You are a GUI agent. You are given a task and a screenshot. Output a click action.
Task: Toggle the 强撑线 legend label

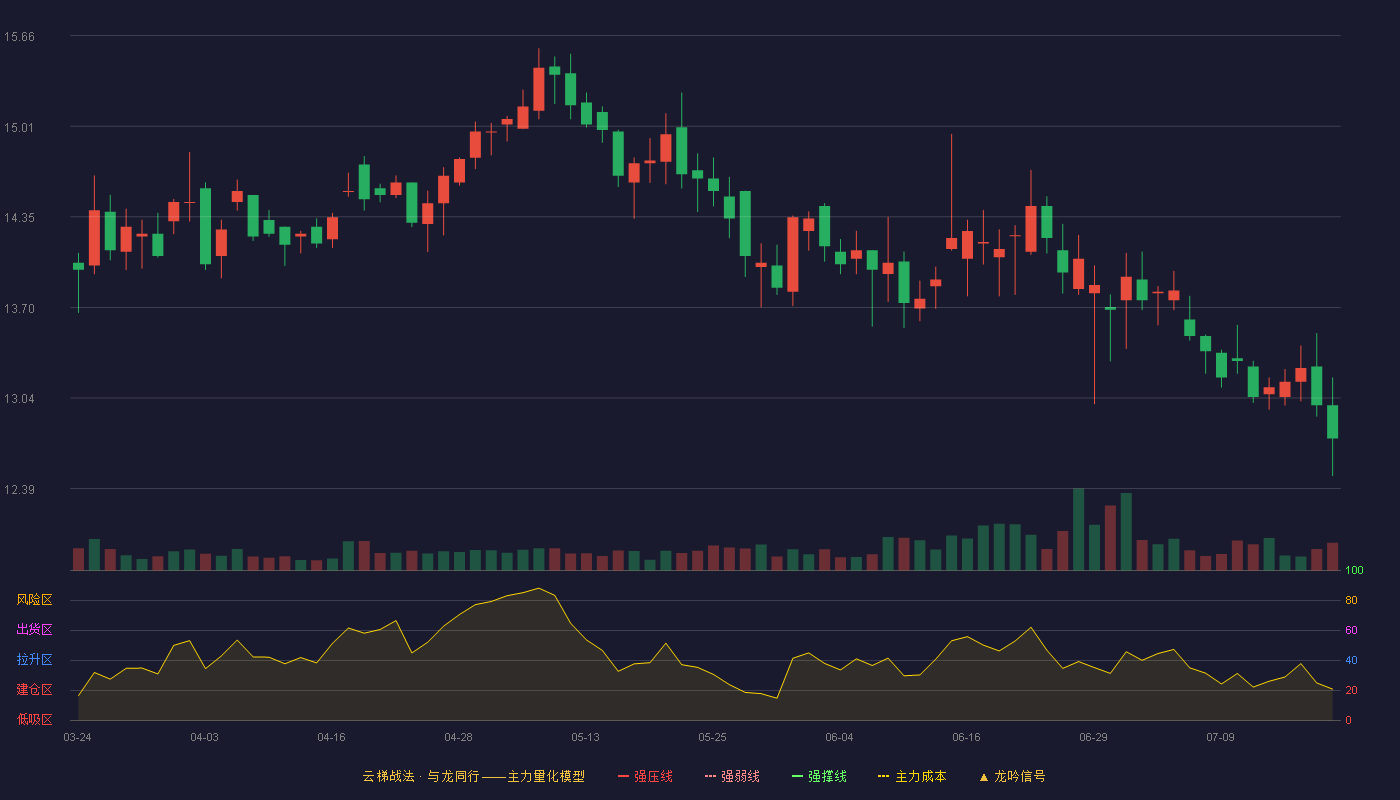click(827, 776)
